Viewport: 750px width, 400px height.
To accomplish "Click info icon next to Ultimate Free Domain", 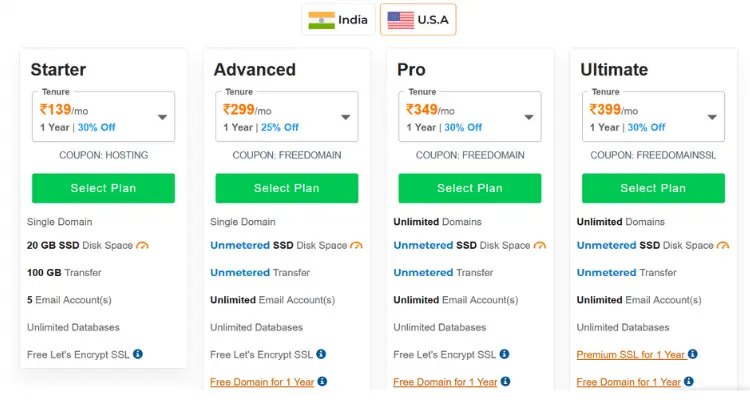I will 689,381.
